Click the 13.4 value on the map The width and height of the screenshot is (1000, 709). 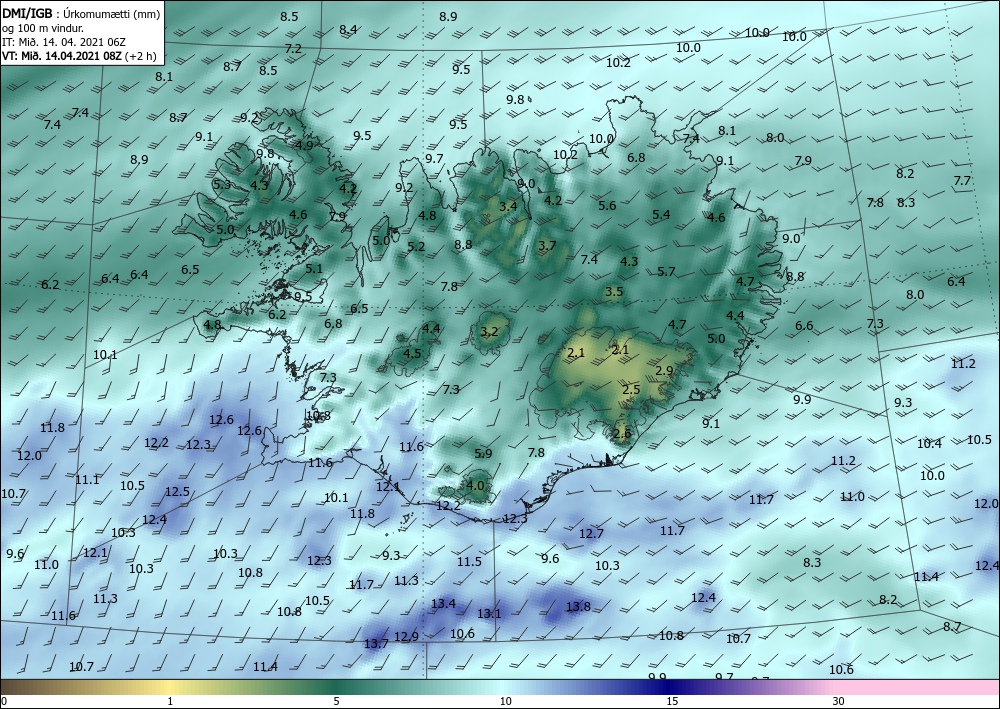(443, 603)
